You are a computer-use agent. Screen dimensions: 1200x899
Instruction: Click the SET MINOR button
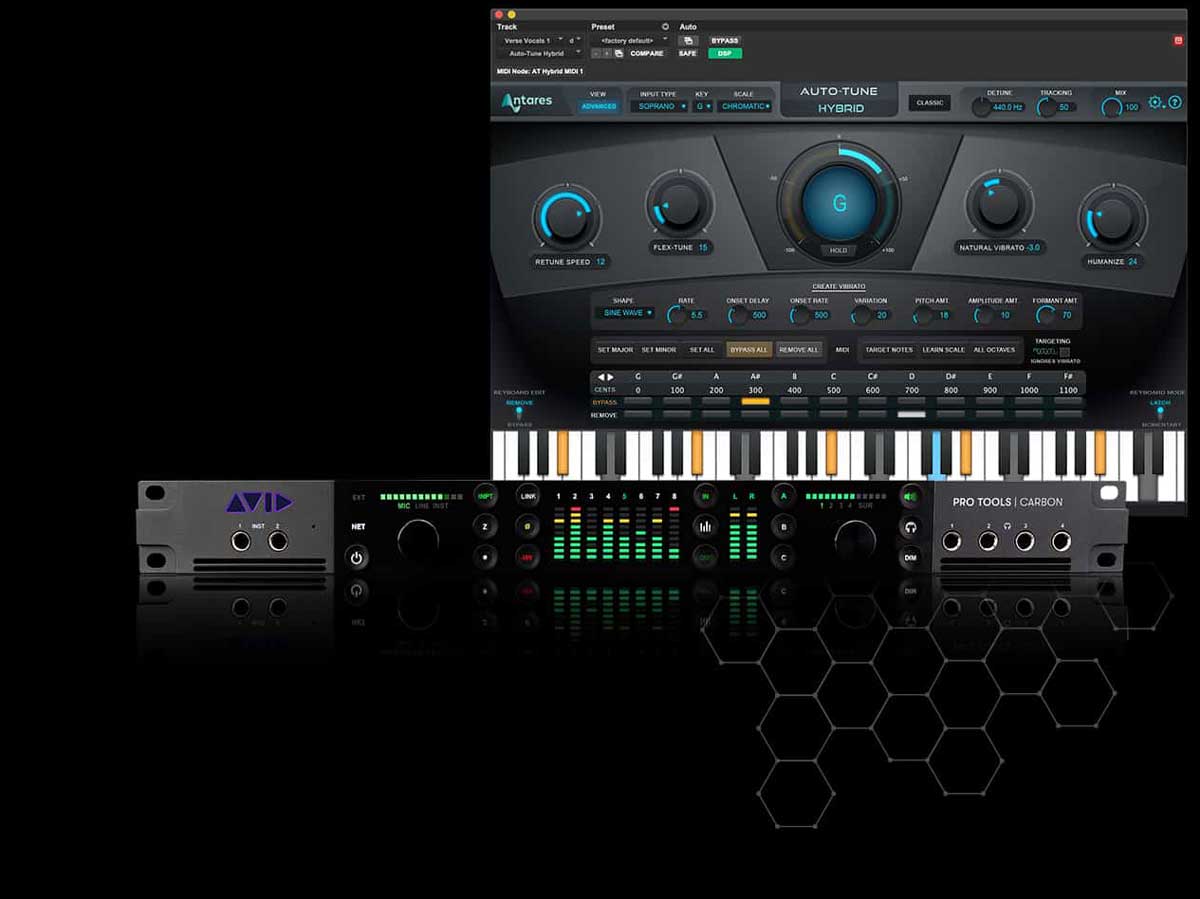point(659,350)
